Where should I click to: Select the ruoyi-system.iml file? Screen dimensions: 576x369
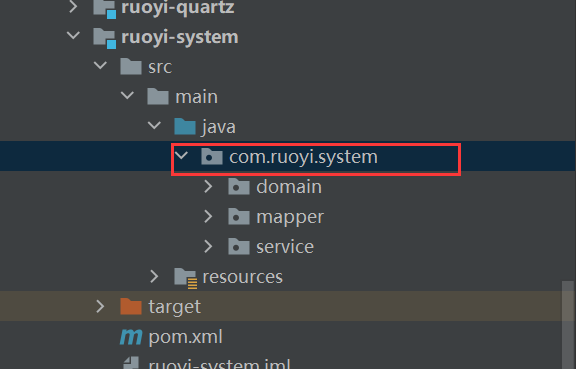tap(219, 363)
